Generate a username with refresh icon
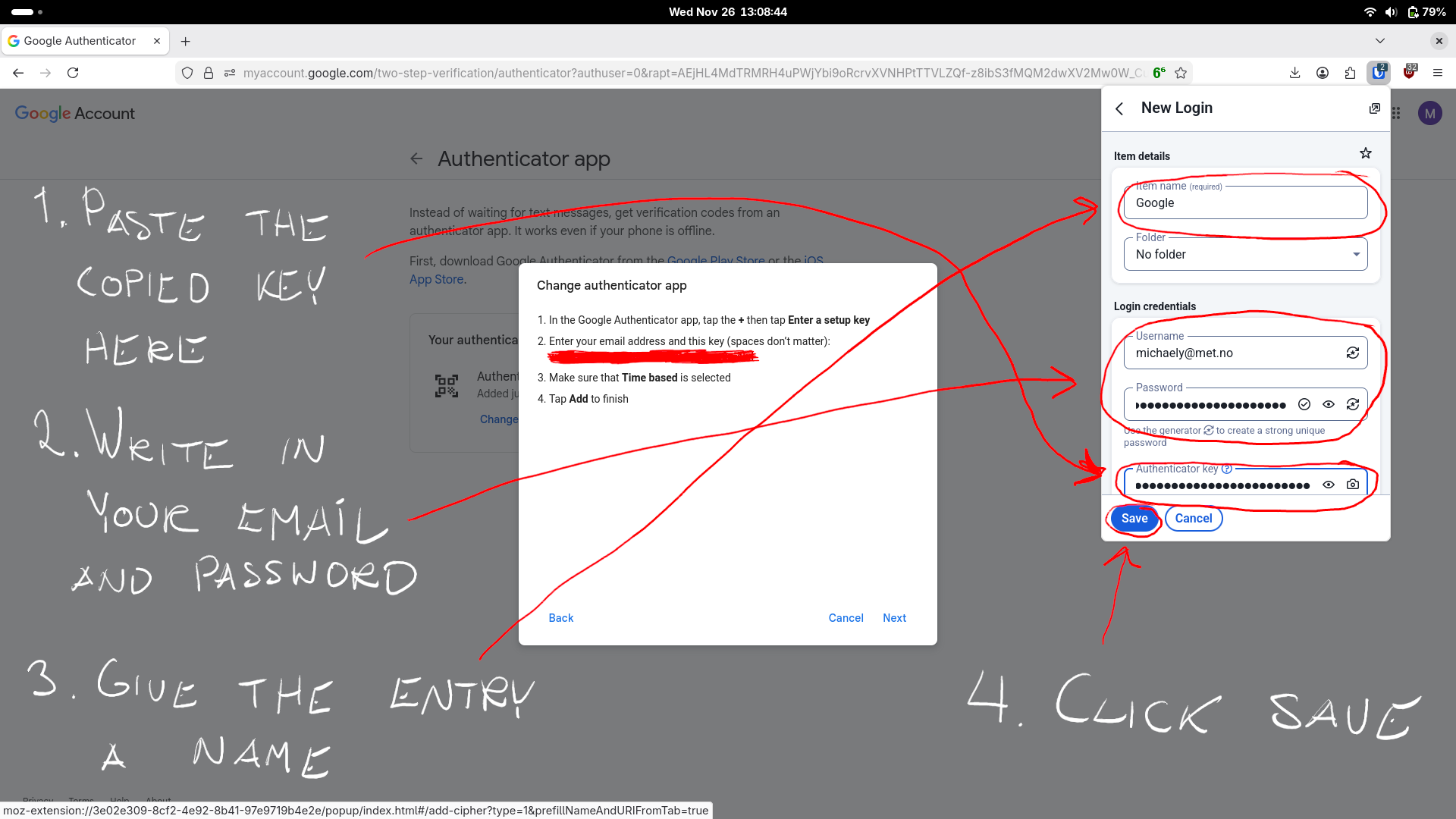1456x819 pixels. click(x=1352, y=353)
